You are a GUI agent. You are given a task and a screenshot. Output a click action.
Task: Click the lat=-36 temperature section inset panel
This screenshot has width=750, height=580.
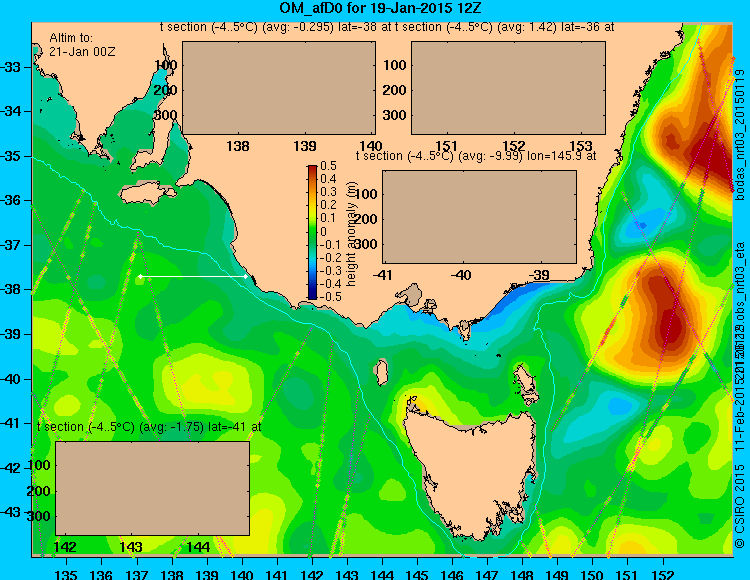[x=508, y=88]
